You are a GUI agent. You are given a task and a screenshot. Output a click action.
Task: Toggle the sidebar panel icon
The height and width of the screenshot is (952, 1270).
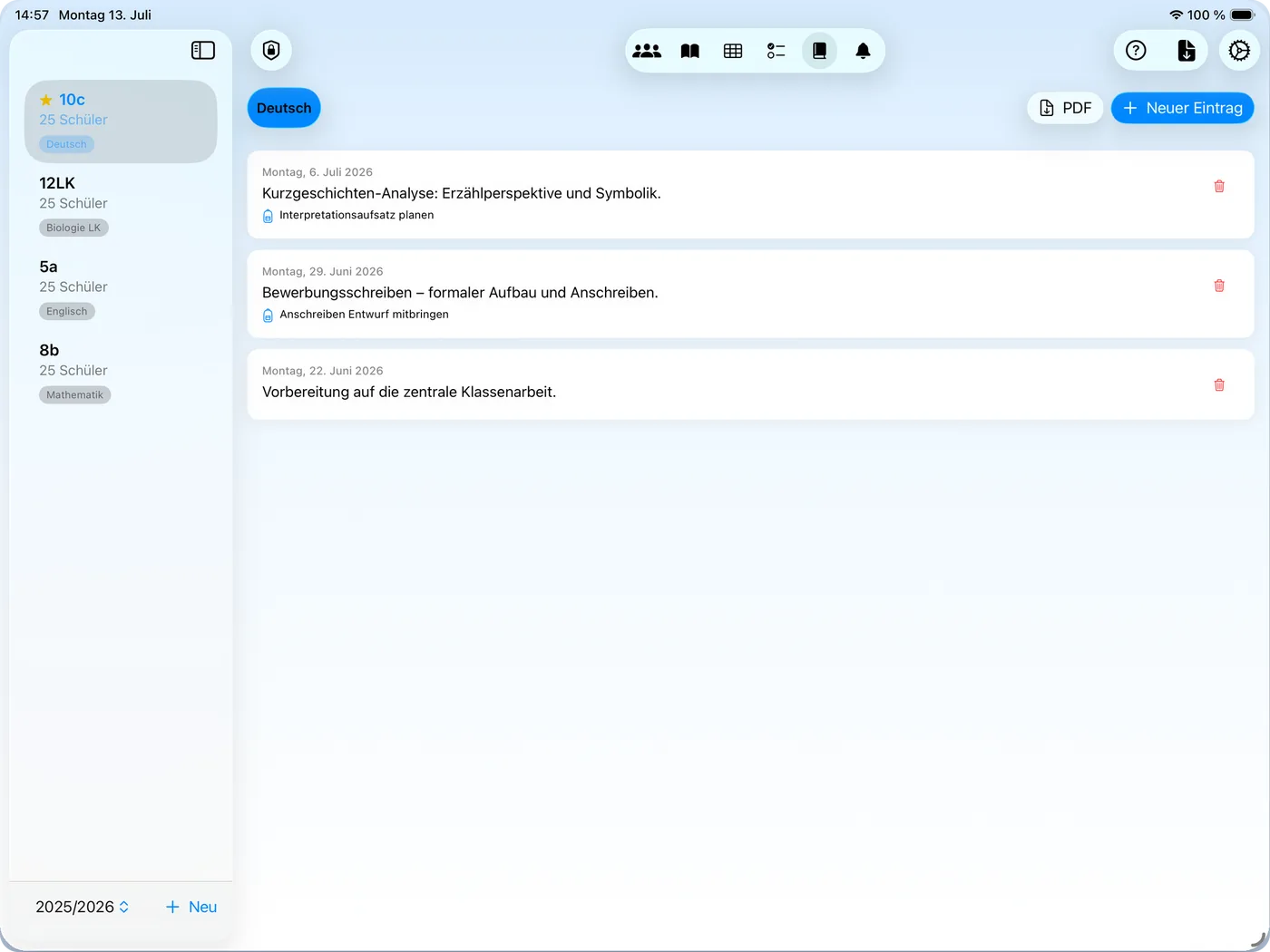point(203,51)
